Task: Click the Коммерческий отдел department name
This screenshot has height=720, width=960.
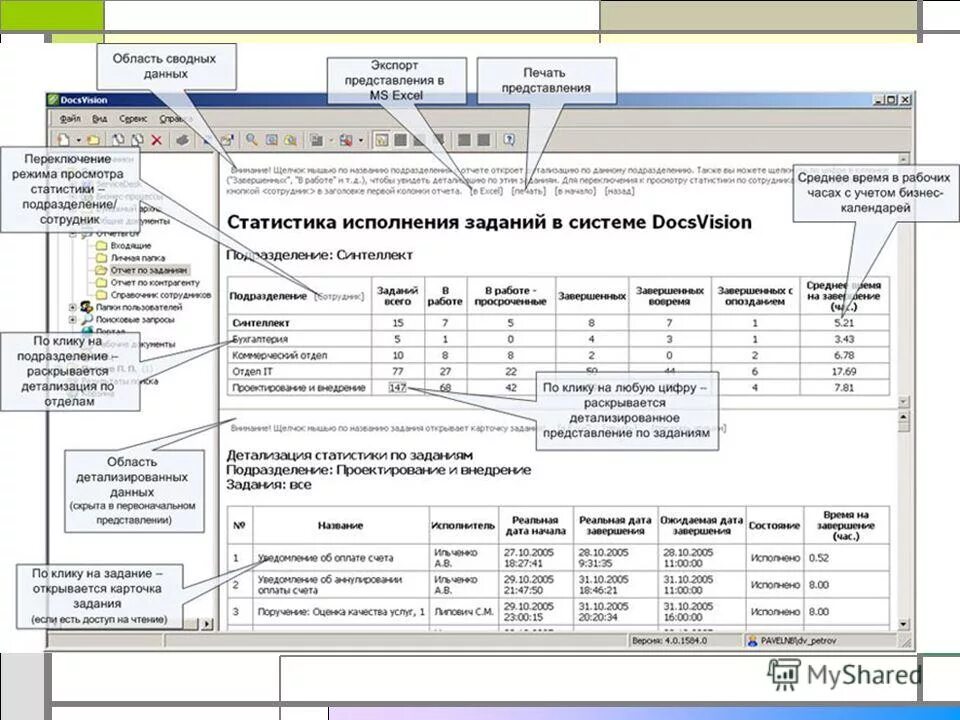Action: click(x=280, y=355)
